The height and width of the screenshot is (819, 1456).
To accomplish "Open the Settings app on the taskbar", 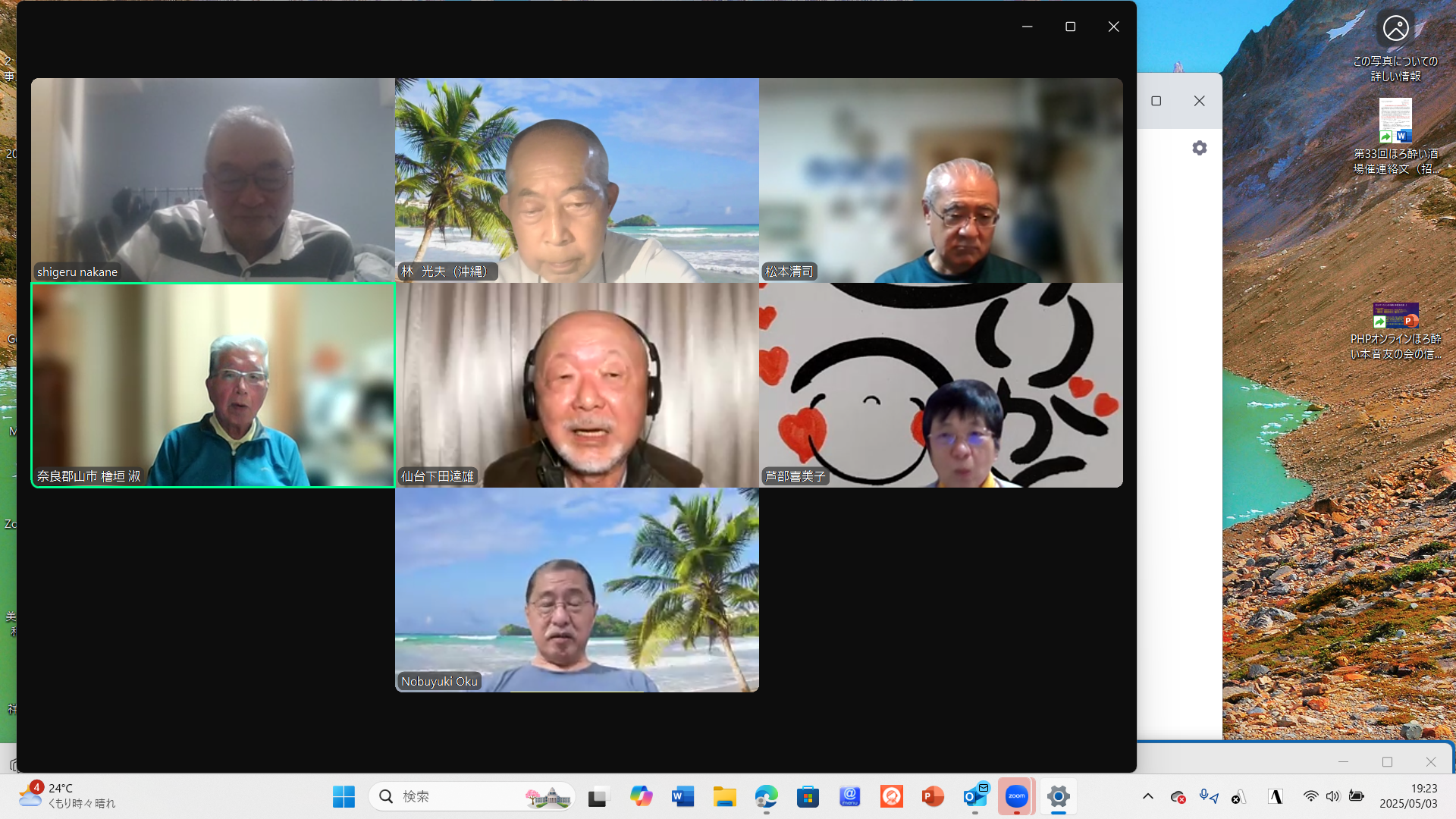I will pyautogui.click(x=1058, y=796).
